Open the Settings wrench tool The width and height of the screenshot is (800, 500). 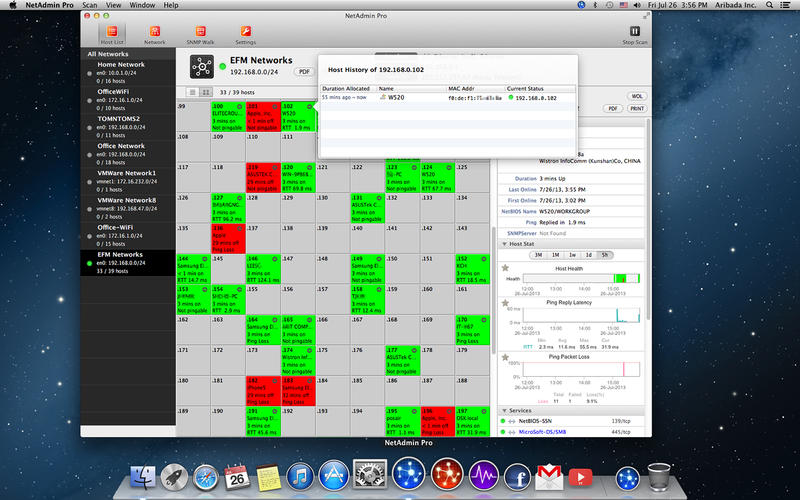[245, 35]
